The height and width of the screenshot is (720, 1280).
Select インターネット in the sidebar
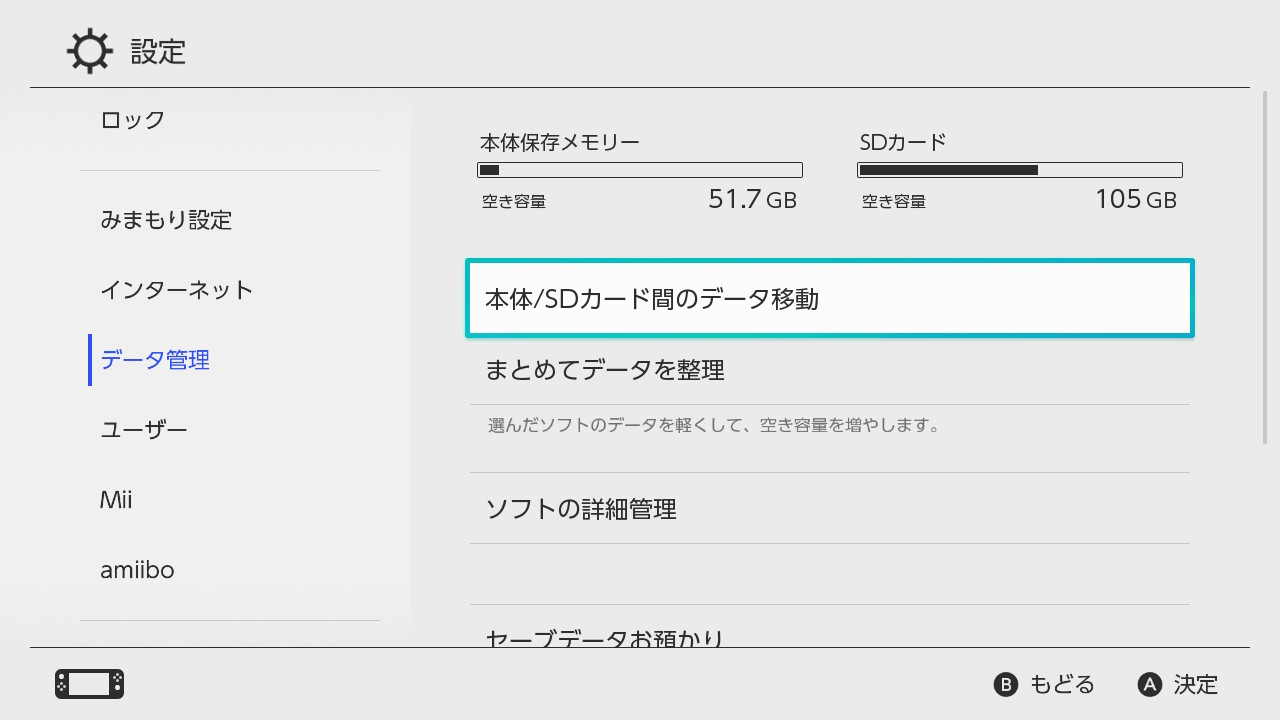tap(177, 290)
